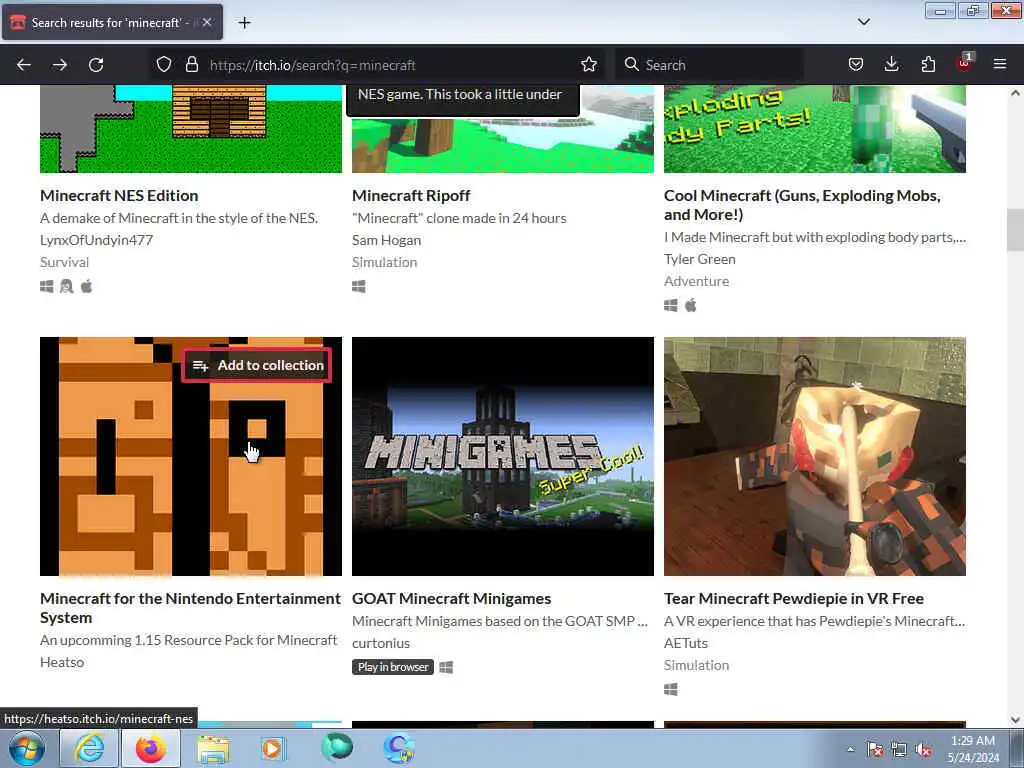The image size is (1024, 768).
Task: Visit curtonius author page
Action: click(381, 643)
